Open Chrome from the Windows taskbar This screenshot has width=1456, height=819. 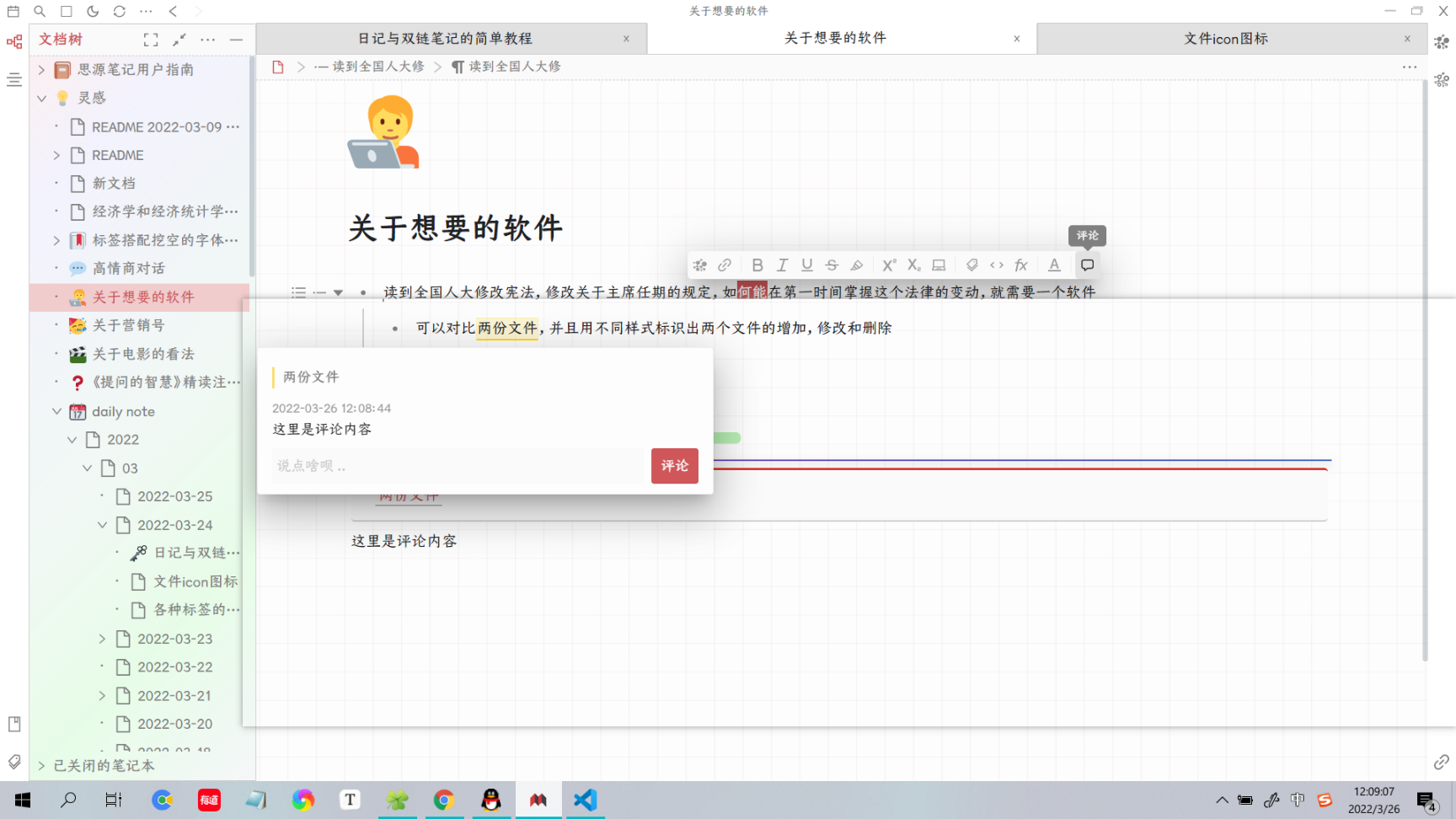point(444,800)
